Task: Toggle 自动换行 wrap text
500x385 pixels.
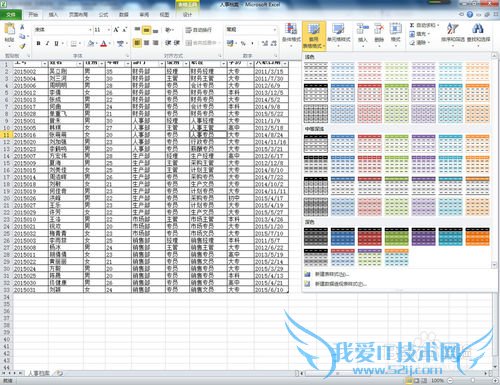Action: [199, 30]
